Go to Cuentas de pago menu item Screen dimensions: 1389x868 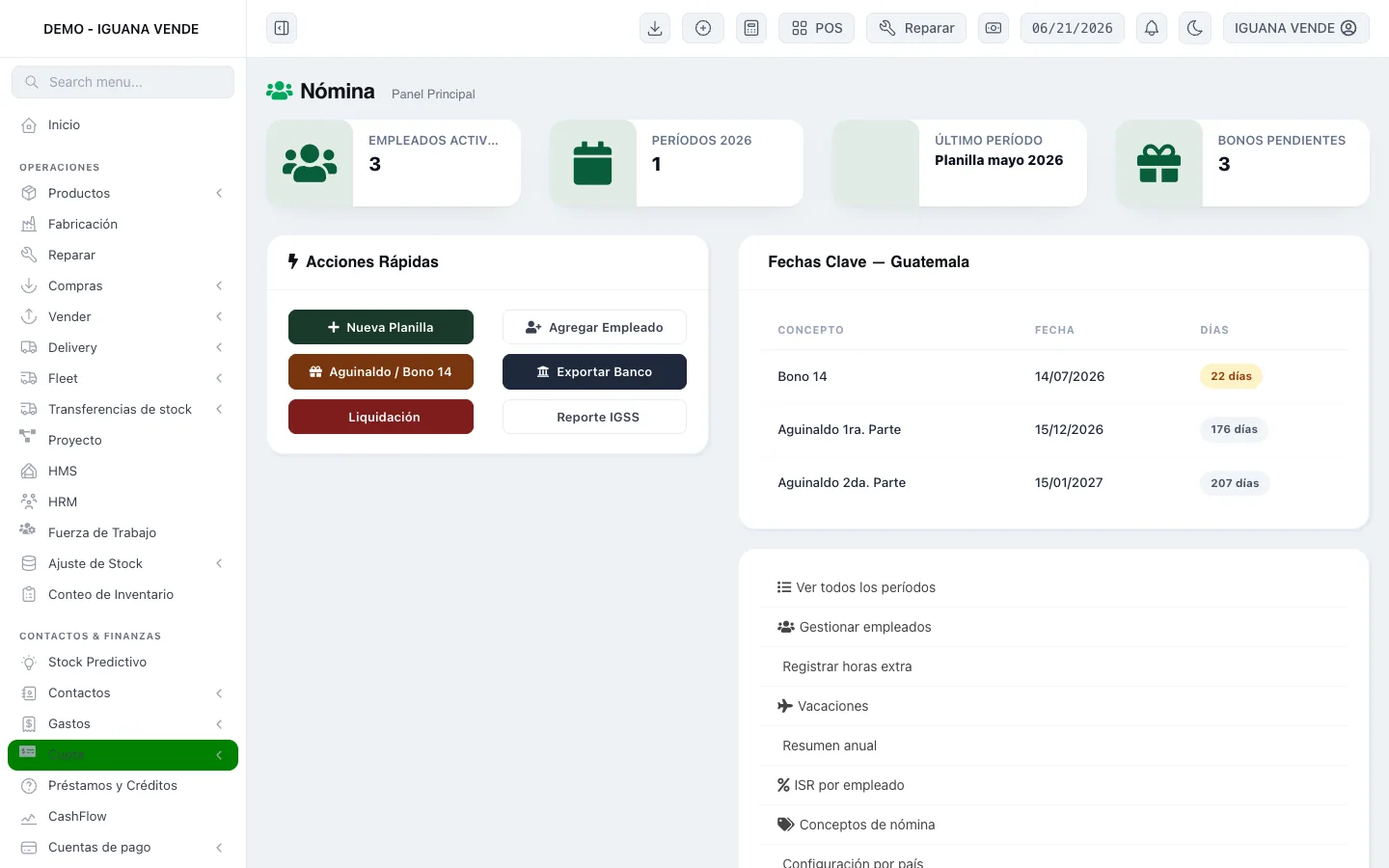123,847
